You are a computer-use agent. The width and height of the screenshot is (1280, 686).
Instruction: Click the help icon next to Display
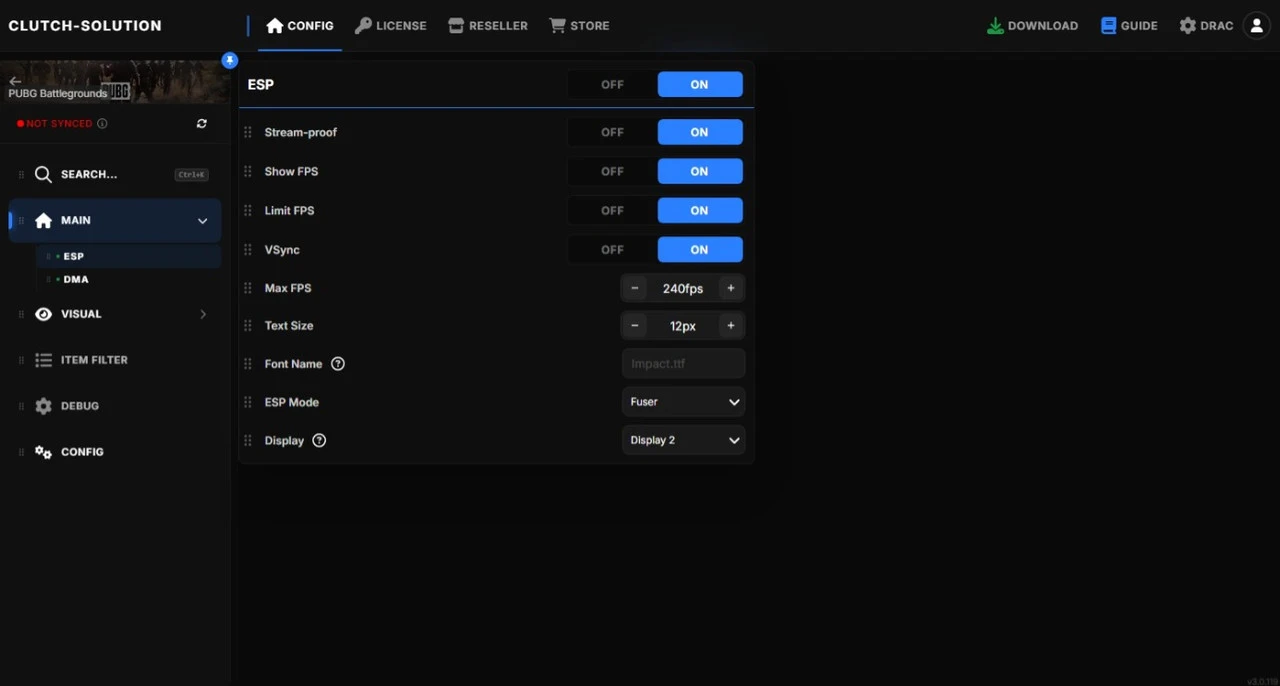(x=319, y=440)
